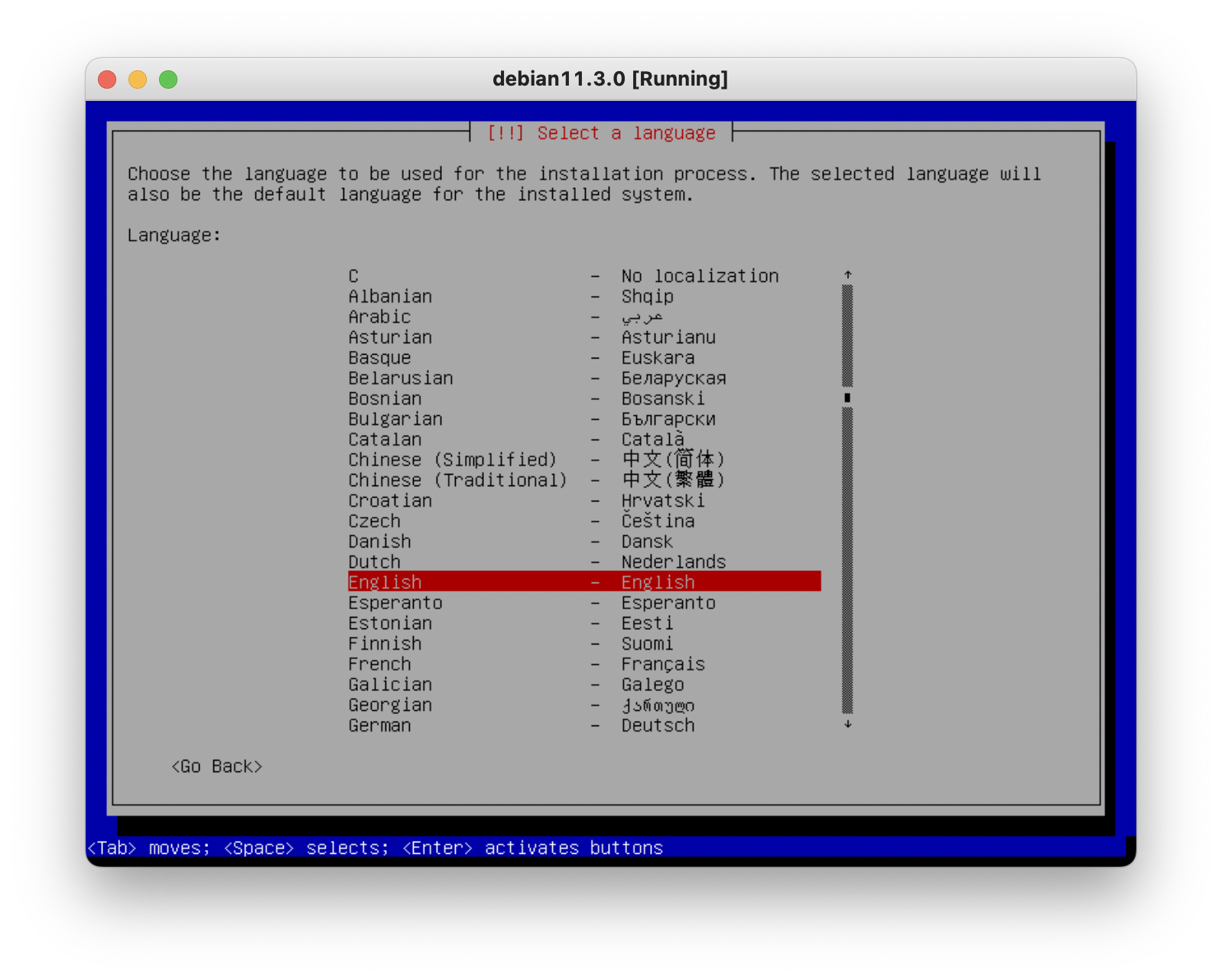This screenshot has width=1222, height=980.
Task: Pick German at bottom of list
Action: [x=379, y=725]
